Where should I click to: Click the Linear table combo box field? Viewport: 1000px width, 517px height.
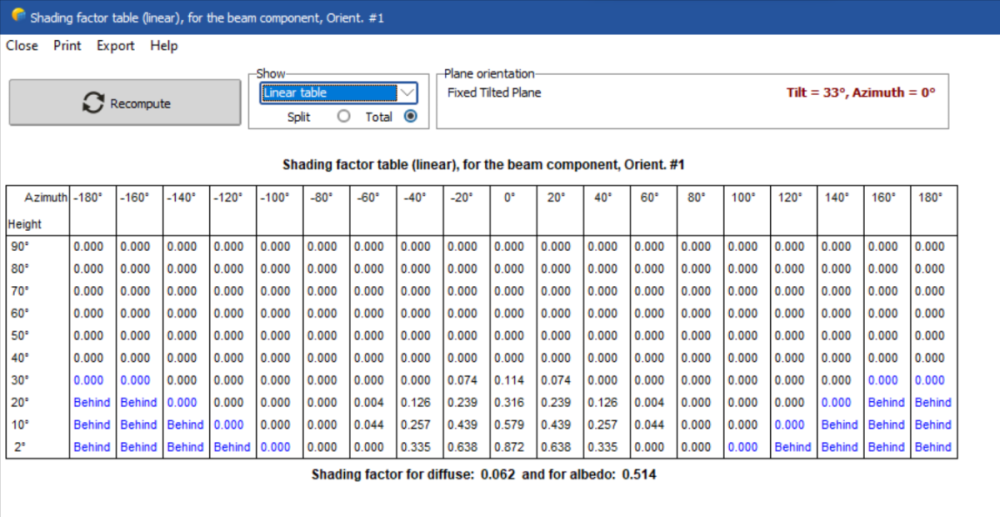[328, 93]
